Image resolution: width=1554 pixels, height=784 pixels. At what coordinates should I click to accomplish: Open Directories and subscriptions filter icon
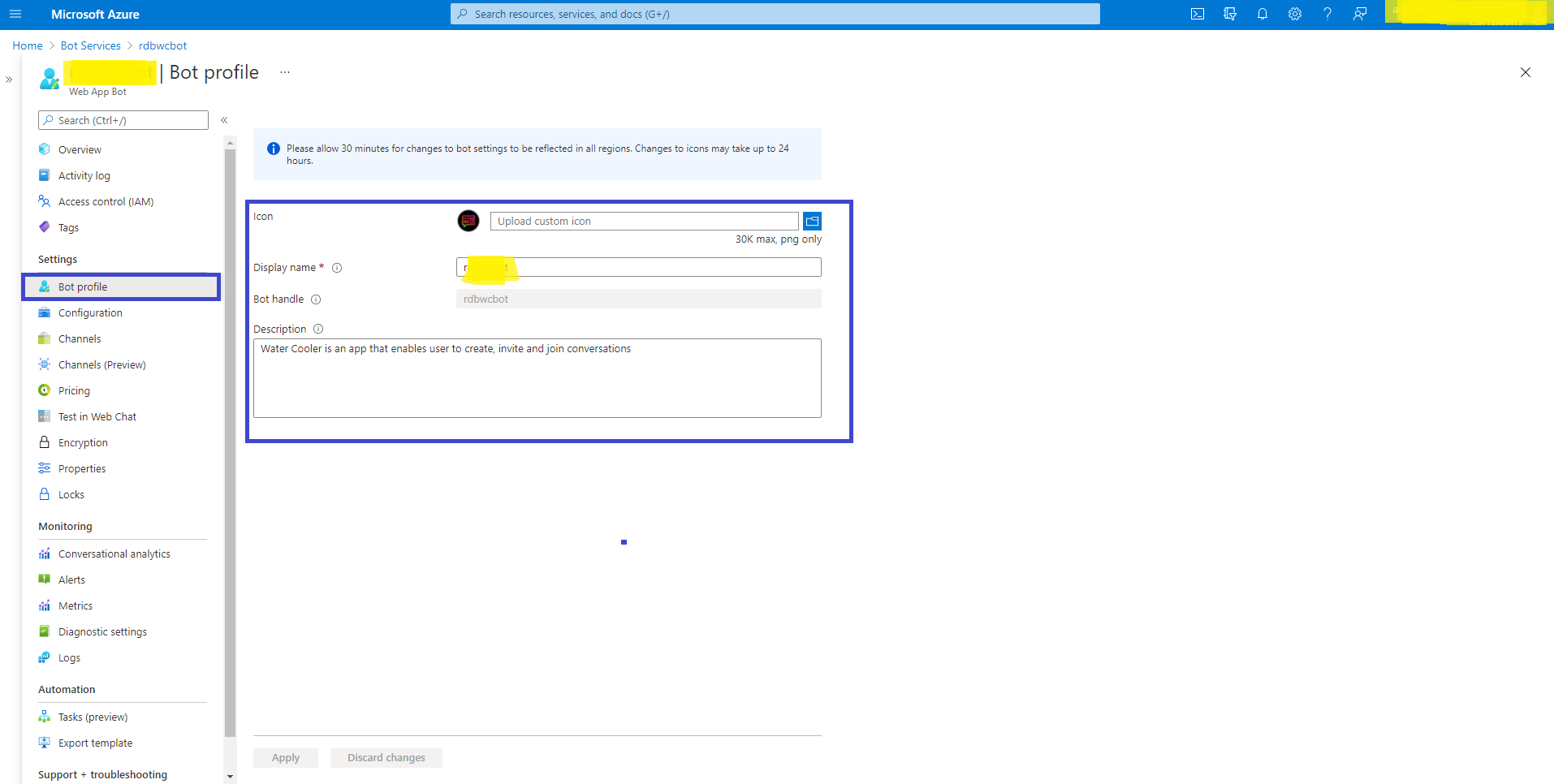tap(1230, 14)
